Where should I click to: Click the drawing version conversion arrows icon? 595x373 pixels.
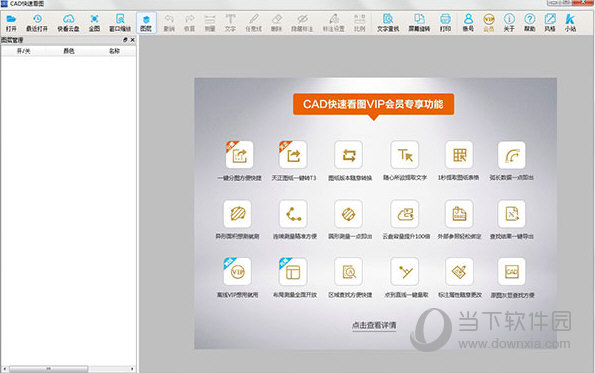coord(349,155)
